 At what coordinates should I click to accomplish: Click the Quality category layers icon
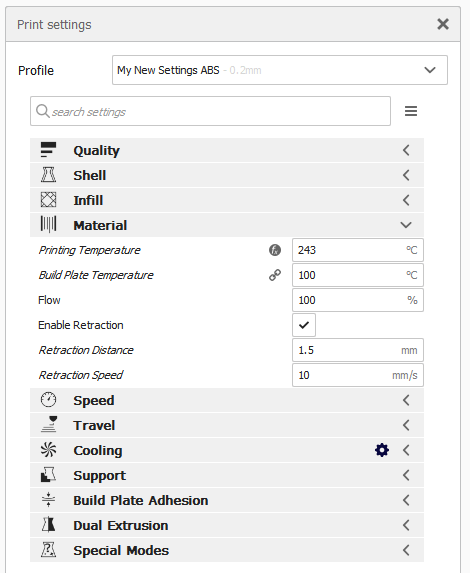click(48, 150)
